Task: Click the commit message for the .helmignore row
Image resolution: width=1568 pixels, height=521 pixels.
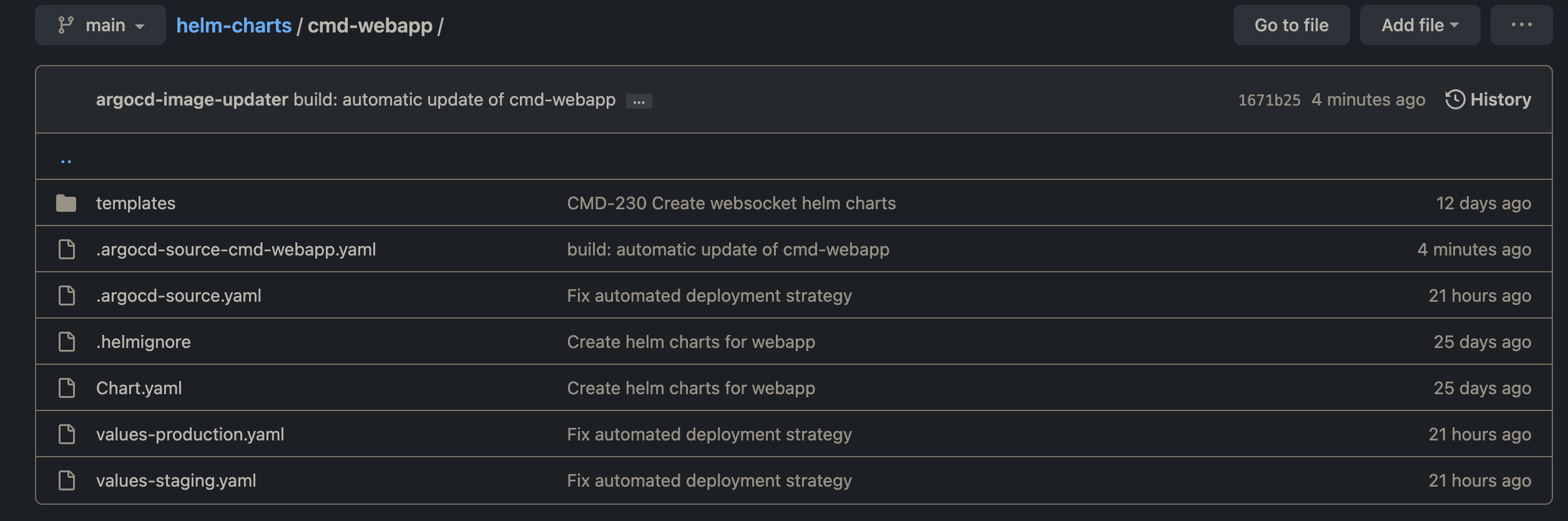Action: [690, 341]
